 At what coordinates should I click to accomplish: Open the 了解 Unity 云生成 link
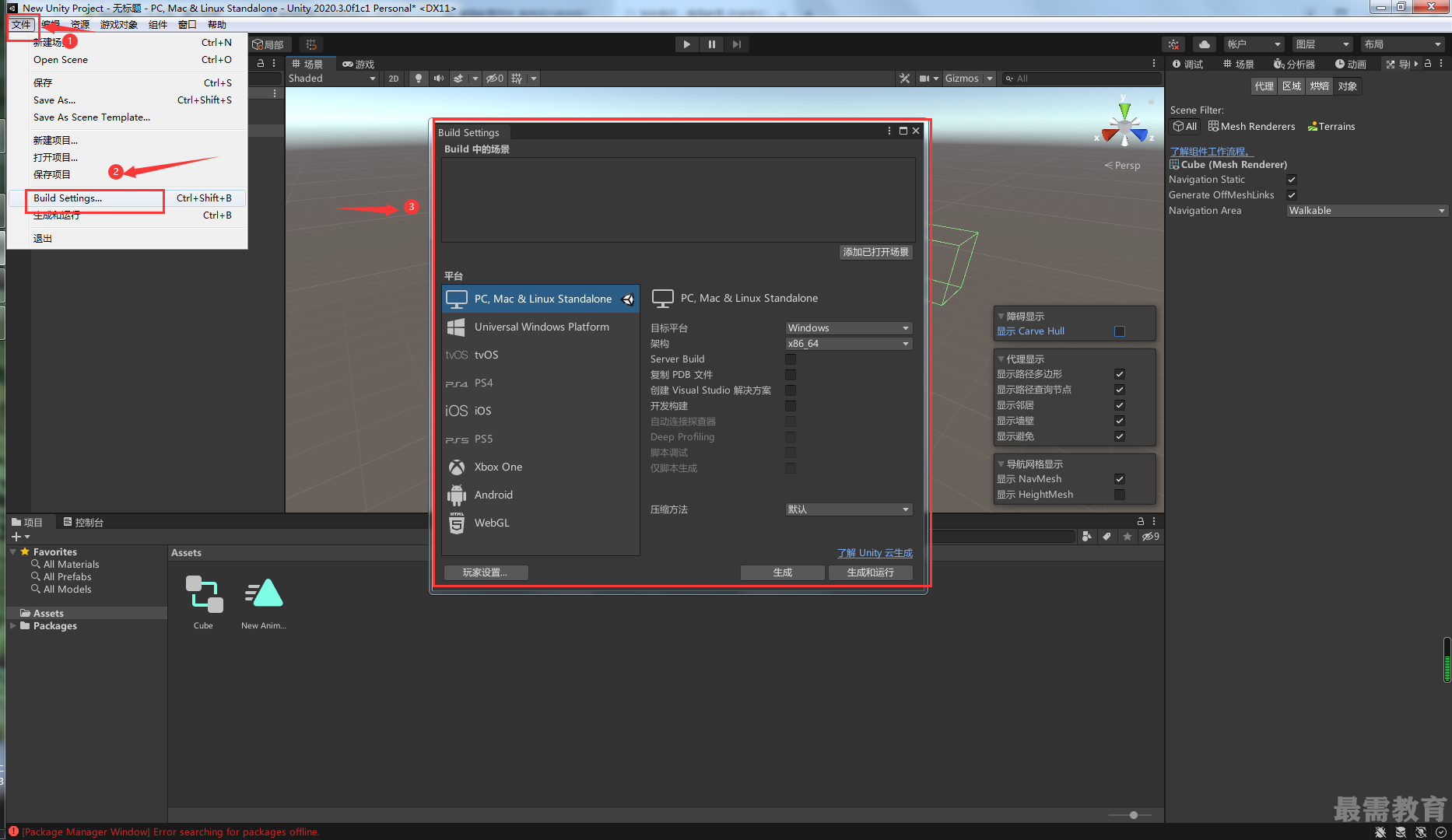click(875, 553)
